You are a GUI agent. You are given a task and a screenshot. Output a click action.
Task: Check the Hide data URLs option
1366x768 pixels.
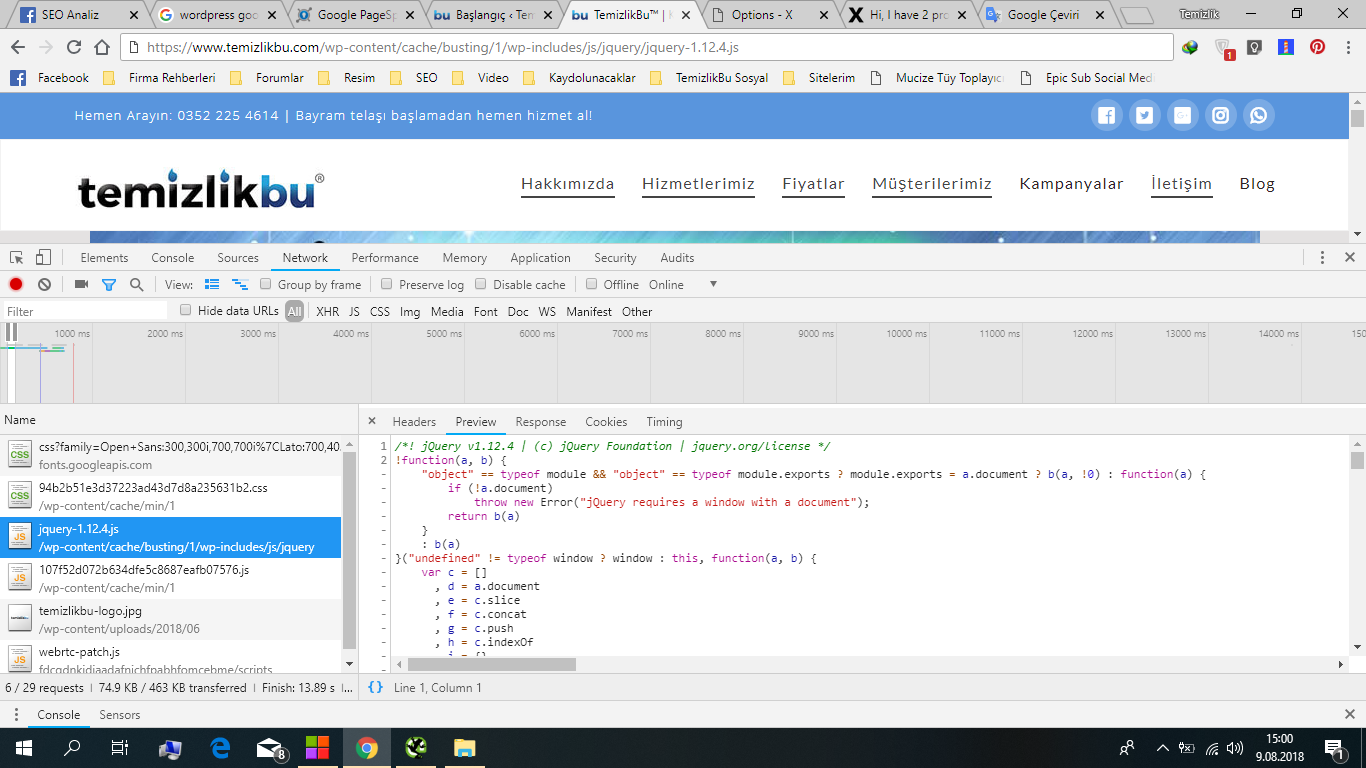pyautogui.click(x=185, y=311)
